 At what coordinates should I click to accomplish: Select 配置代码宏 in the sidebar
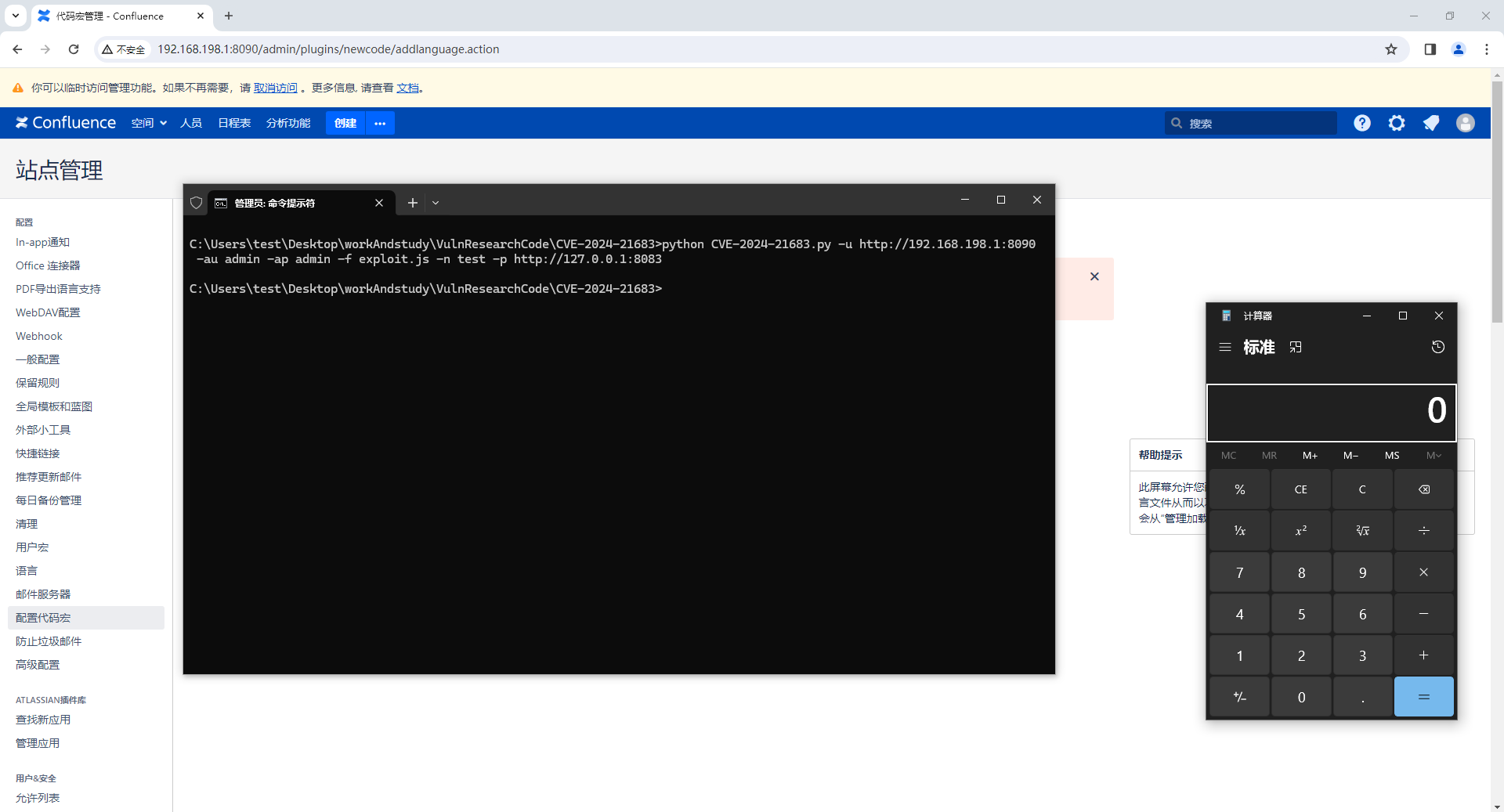pyautogui.click(x=43, y=618)
